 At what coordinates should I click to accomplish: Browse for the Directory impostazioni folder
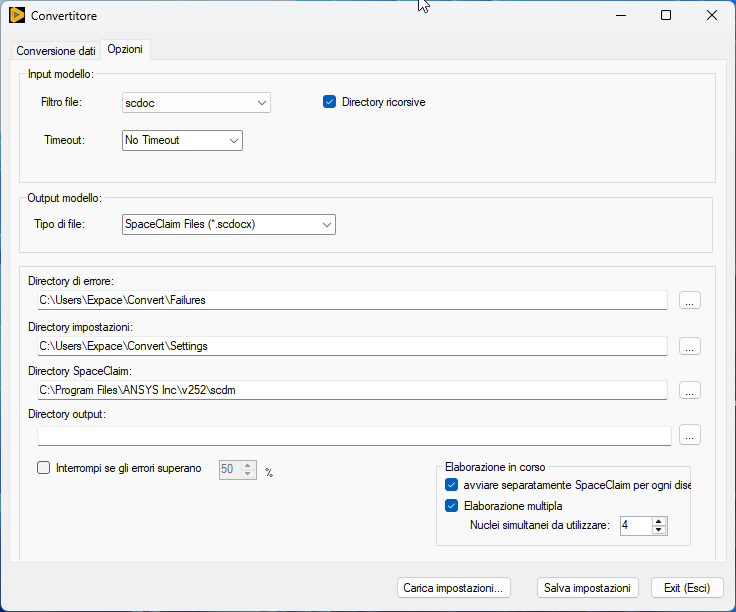click(690, 346)
